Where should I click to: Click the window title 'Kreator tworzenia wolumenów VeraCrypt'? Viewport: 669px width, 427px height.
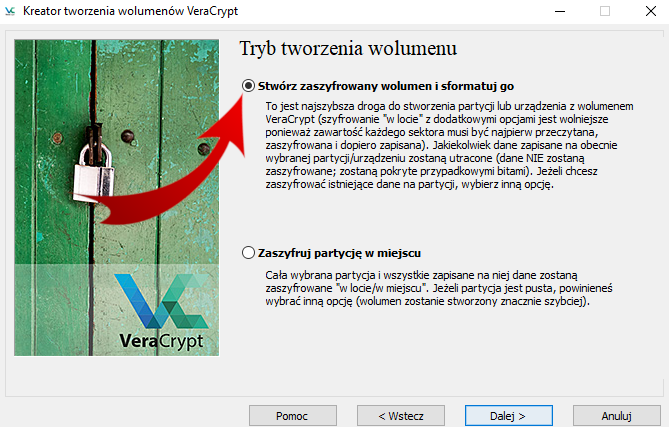131,11
